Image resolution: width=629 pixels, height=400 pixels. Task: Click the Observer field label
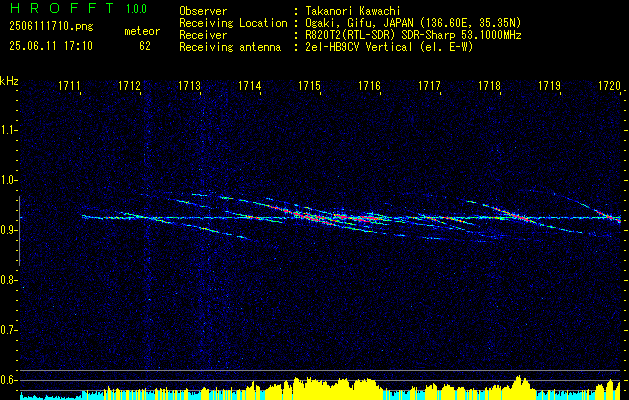pyautogui.click(x=203, y=11)
